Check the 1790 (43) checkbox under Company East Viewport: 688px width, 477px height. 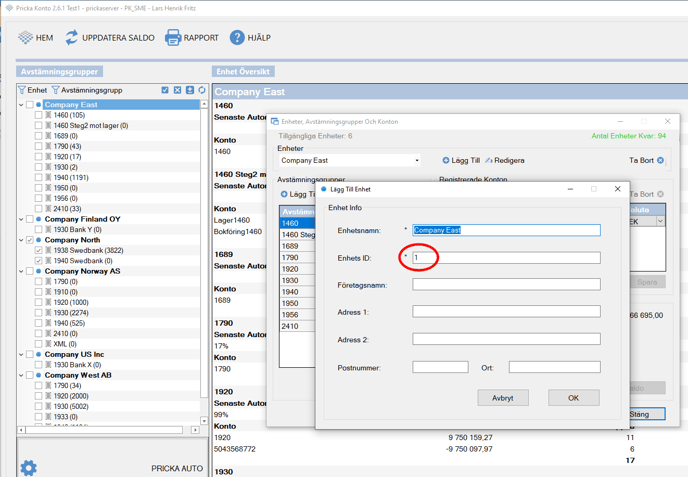[39, 146]
